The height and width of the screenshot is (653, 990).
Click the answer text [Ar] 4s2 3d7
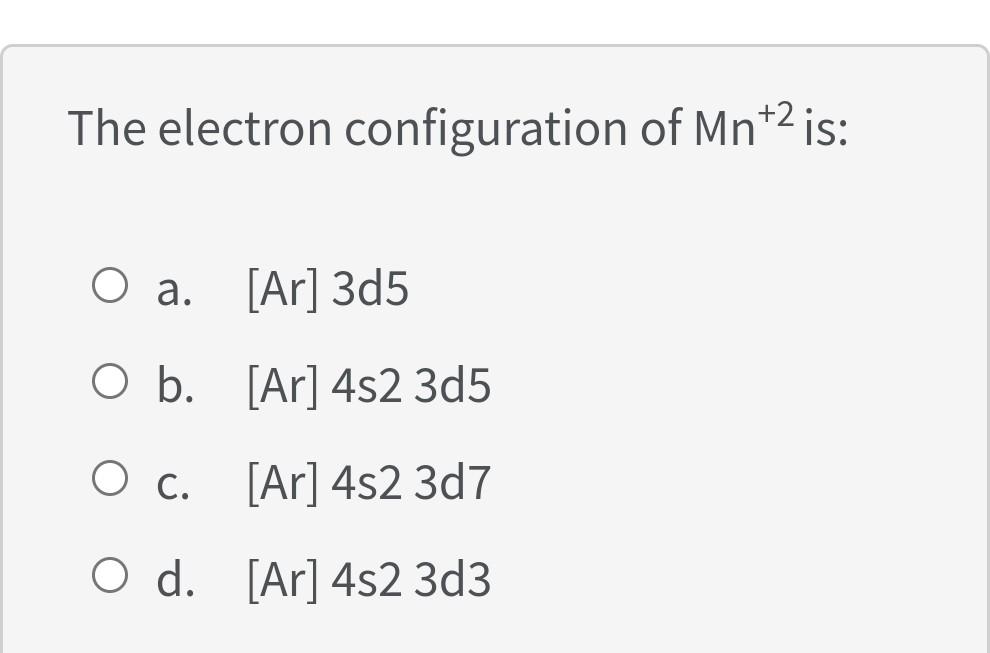(x=368, y=482)
